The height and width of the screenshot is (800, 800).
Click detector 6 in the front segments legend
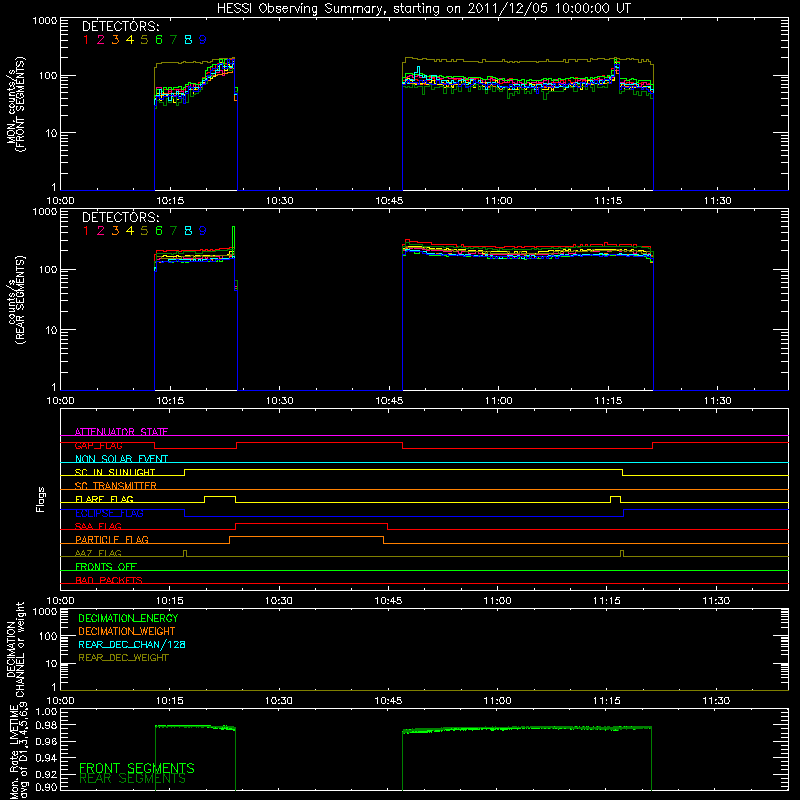point(159,40)
